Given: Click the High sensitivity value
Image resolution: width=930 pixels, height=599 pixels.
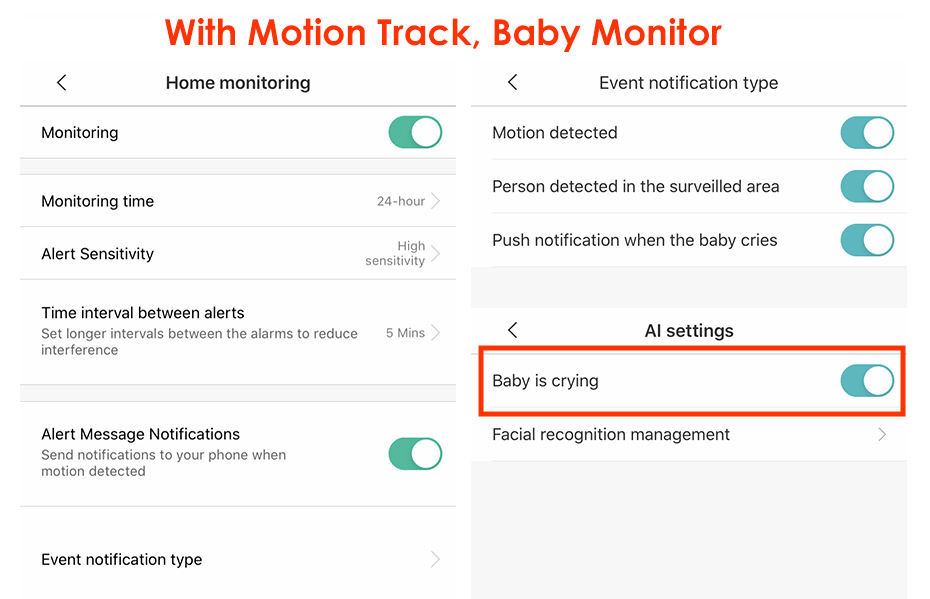Looking at the screenshot, I should tap(396, 254).
